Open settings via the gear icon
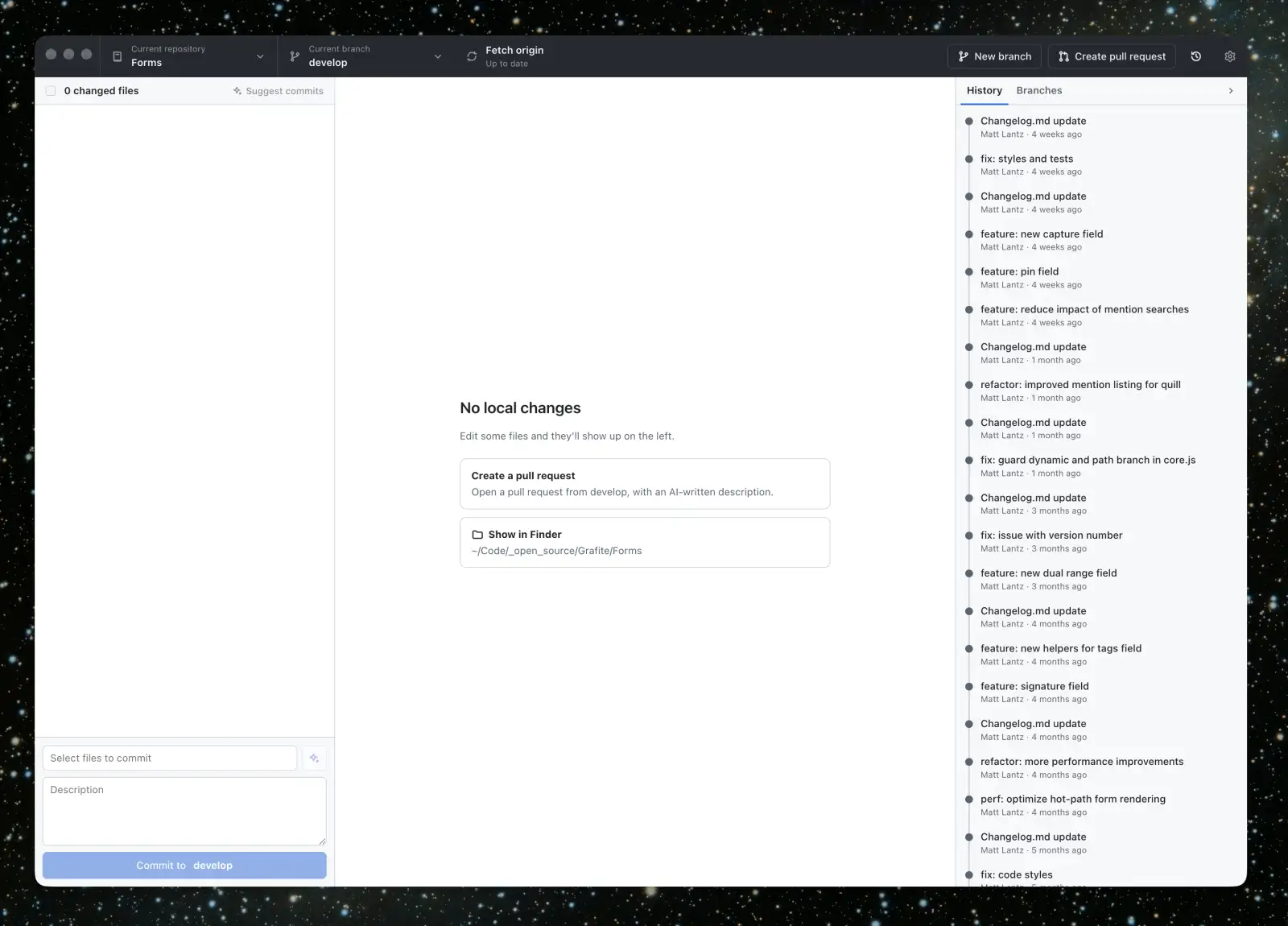This screenshot has width=1288, height=926. pyautogui.click(x=1229, y=56)
